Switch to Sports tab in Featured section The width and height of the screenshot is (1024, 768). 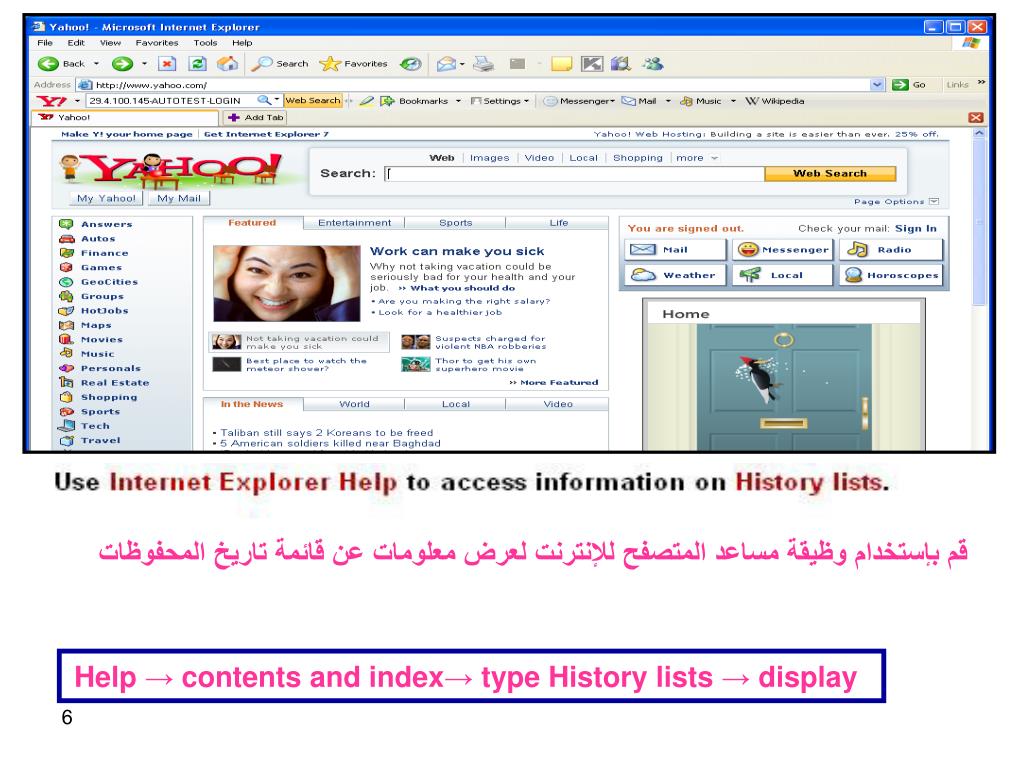click(x=455, y=223)
